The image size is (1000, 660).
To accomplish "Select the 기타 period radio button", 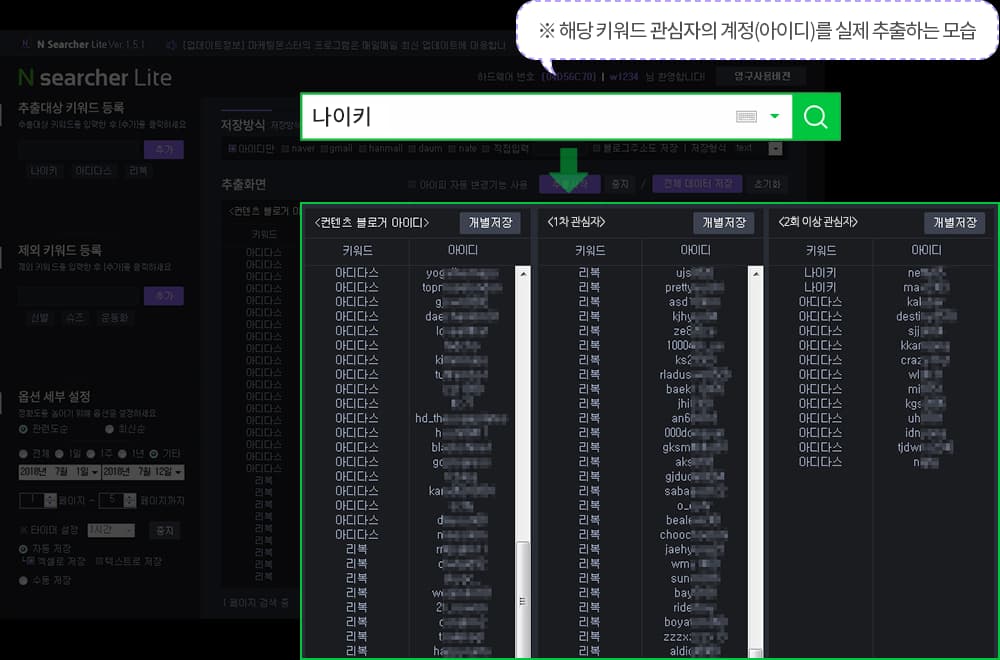I will click(154, 454).
